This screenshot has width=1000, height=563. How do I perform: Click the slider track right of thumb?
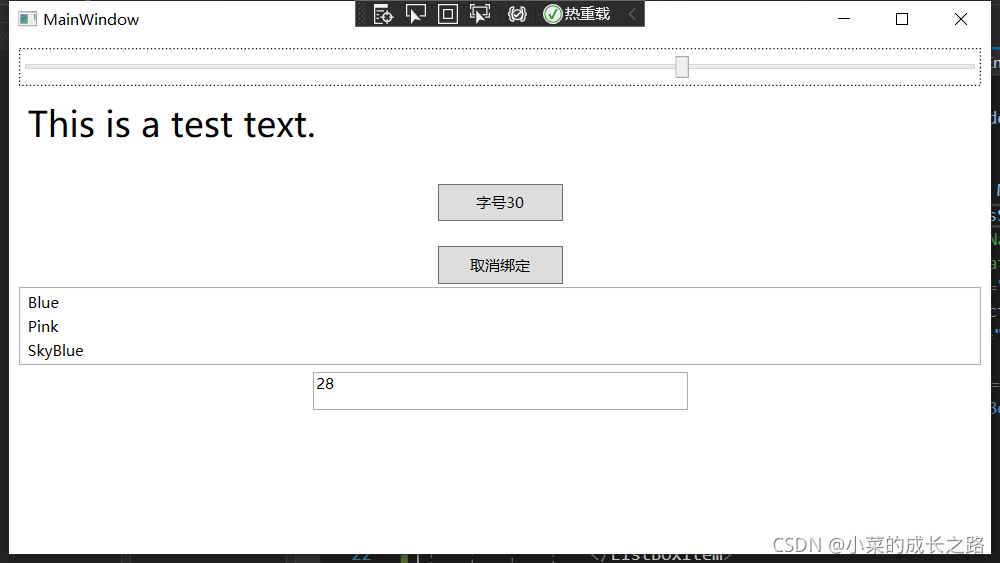coord(832,66)
